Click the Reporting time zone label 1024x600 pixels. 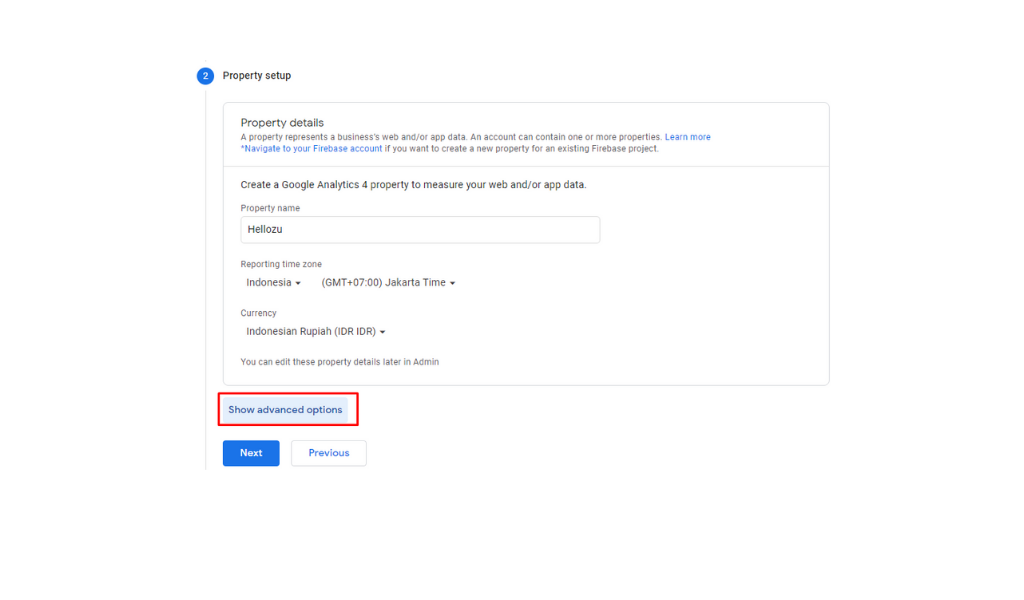pos(281,264)
